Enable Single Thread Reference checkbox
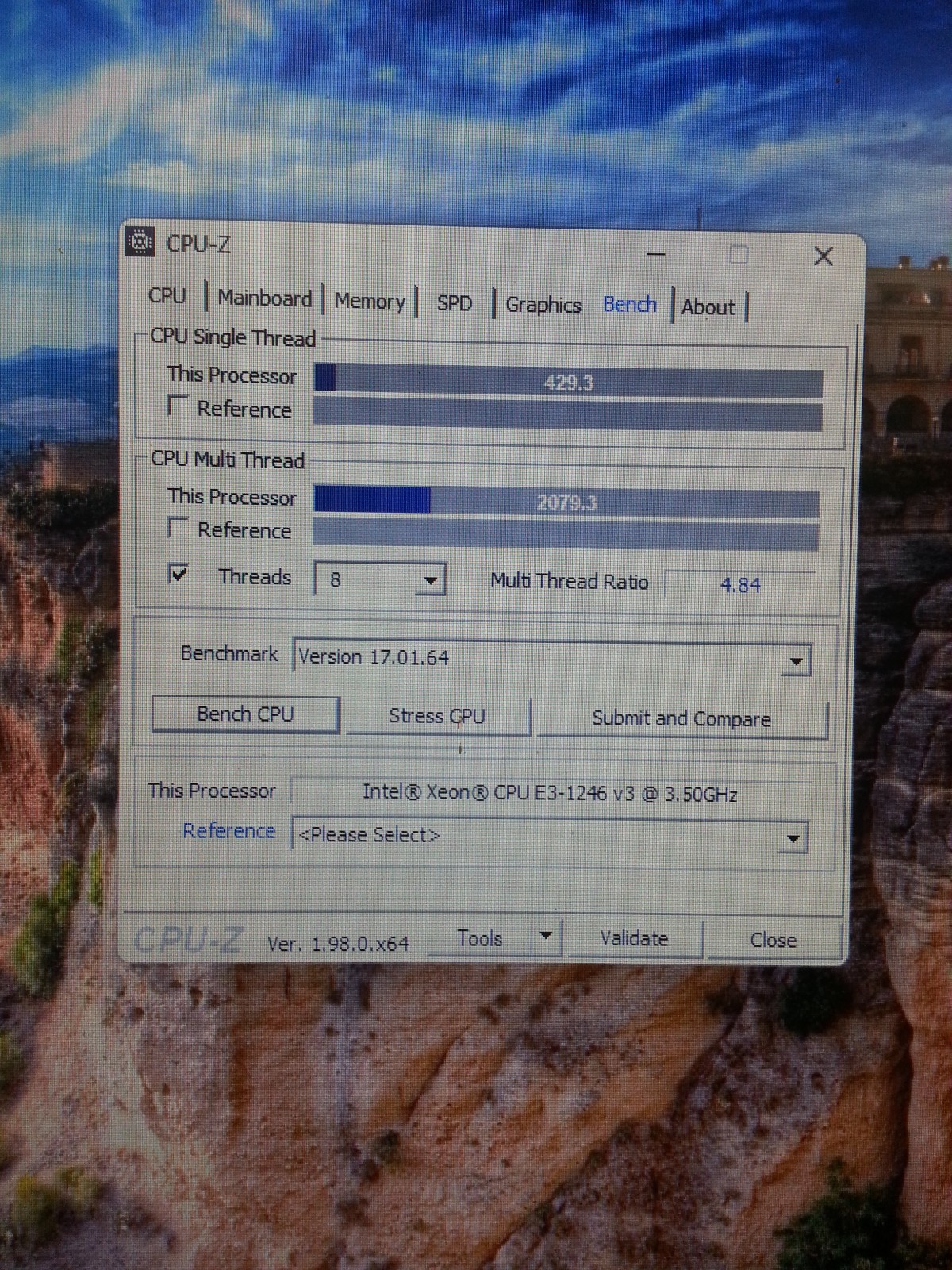 [178, 406]
